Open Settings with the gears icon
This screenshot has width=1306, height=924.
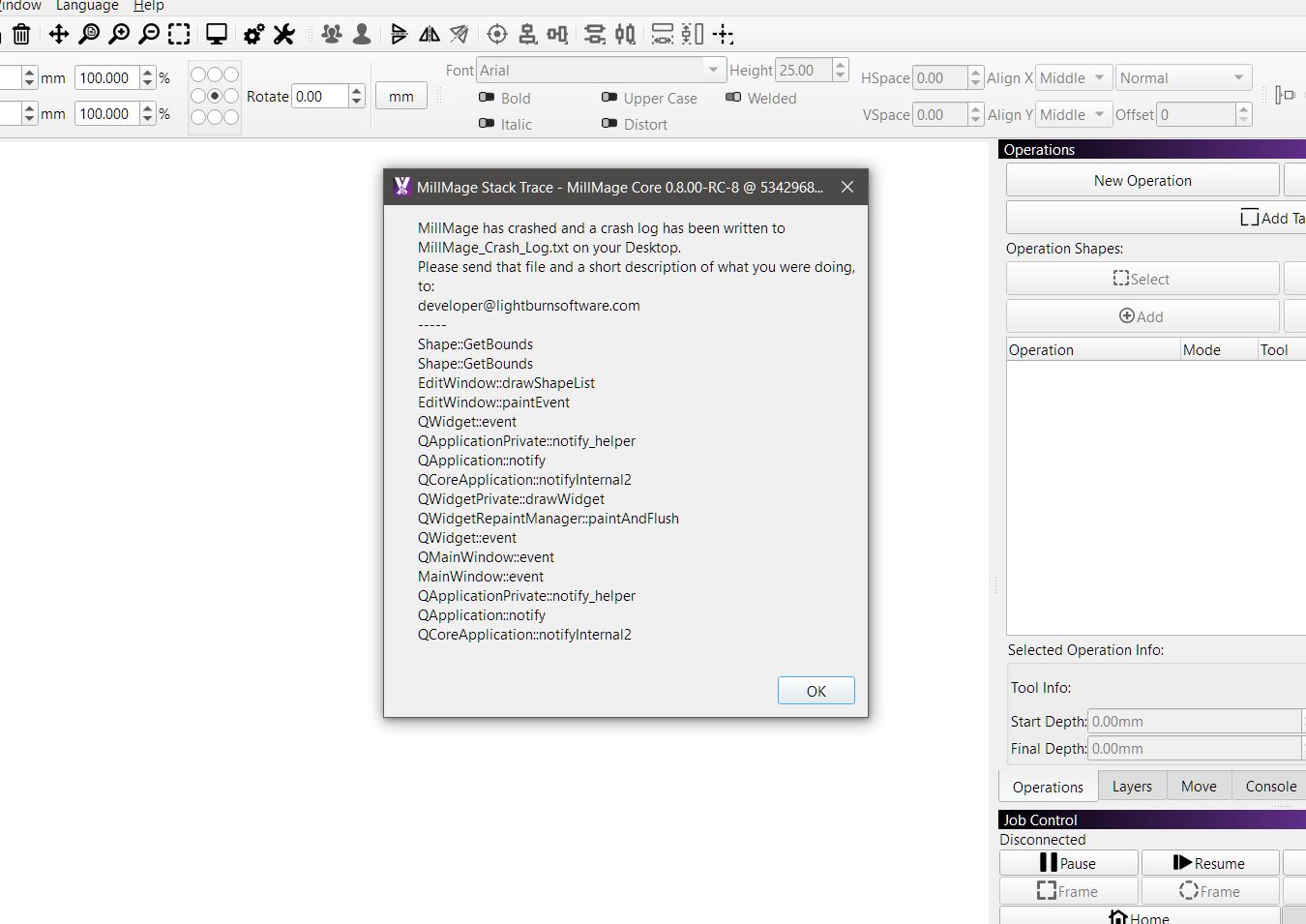pos(253,35)
